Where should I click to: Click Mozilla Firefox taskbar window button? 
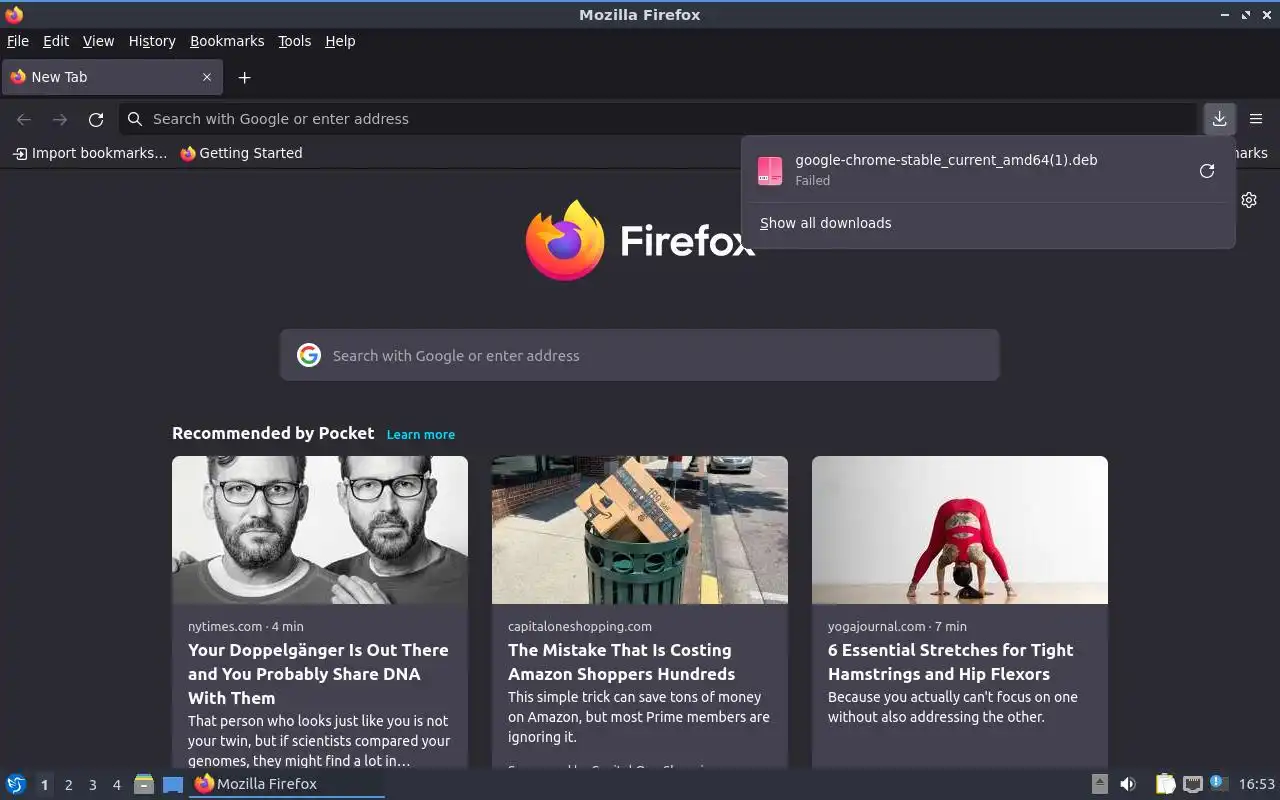(287, 784)
